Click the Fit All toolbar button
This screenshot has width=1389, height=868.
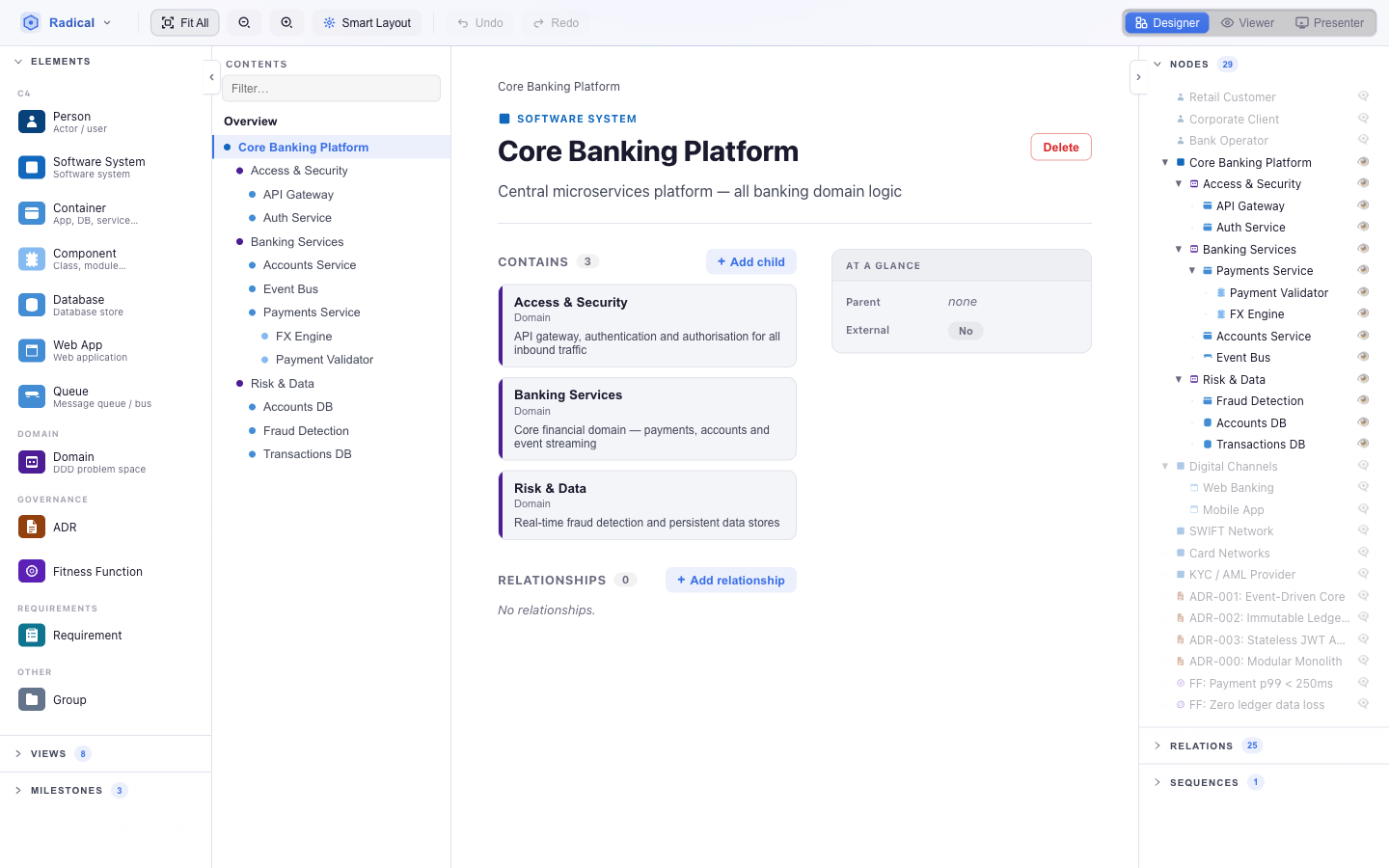[x=185, y=23]
